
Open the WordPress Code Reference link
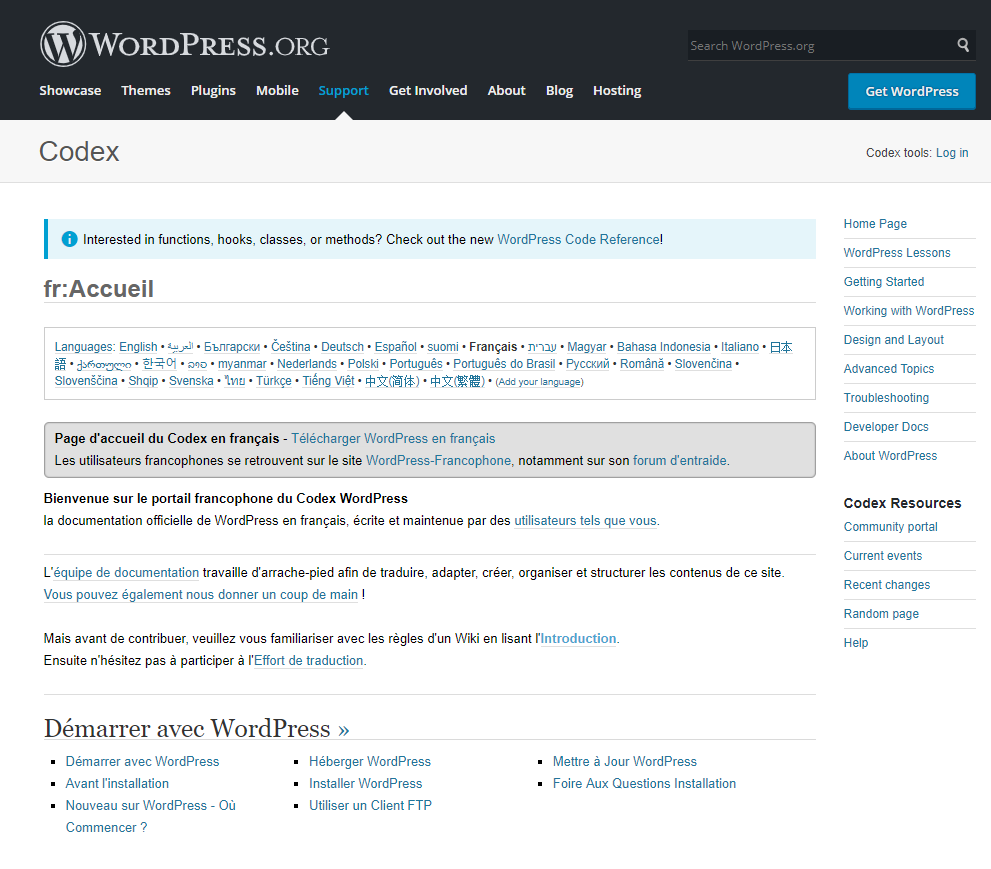[578, 239]
